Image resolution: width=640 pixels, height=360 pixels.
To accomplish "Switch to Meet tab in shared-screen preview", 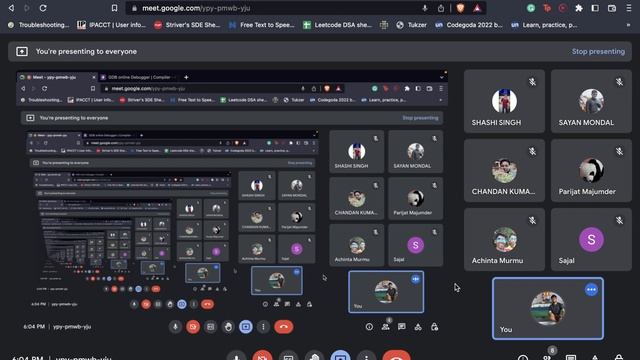I will tap(57, 77).
